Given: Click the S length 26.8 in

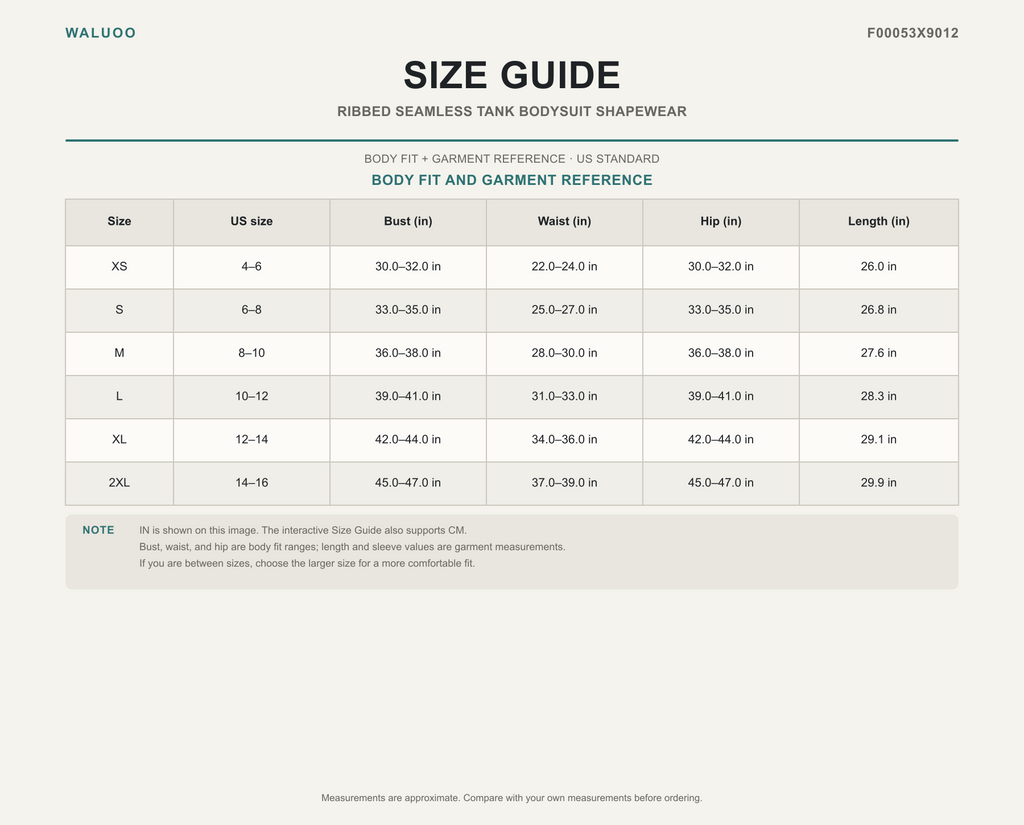Looking at the screenshot, I should point(878,310).
